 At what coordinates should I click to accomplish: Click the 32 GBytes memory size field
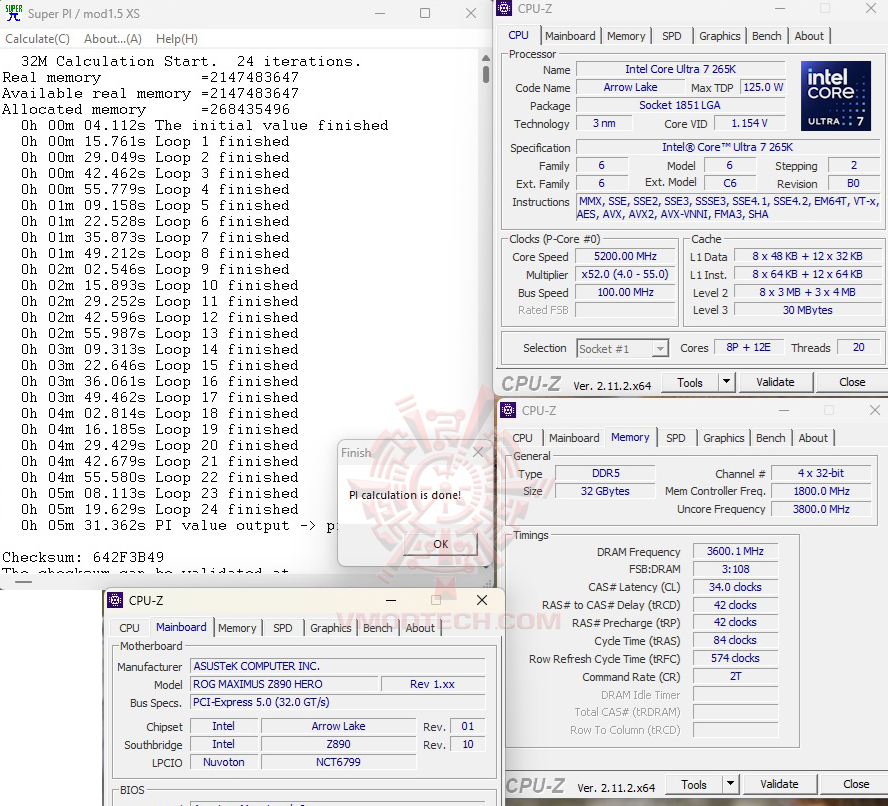(x=605, y=491)
